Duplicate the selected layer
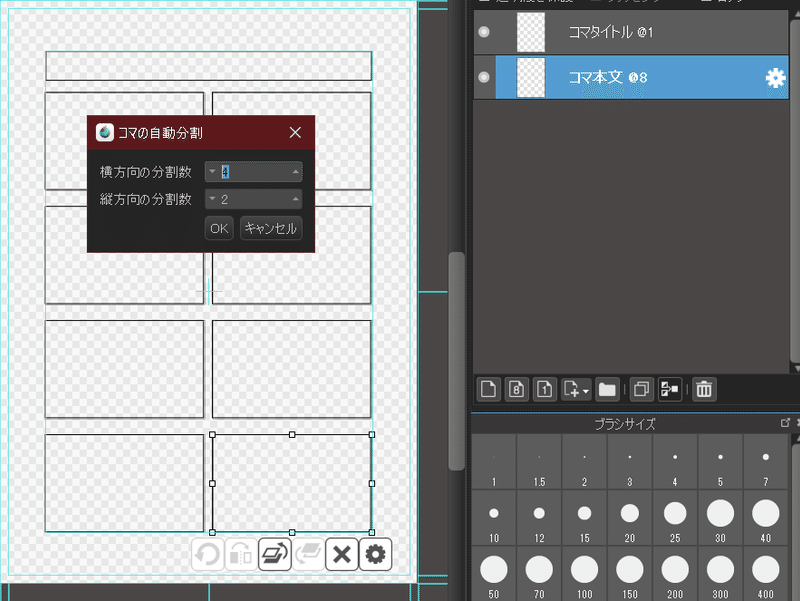This screenshot has height=601, width=800. click(641, 389)
